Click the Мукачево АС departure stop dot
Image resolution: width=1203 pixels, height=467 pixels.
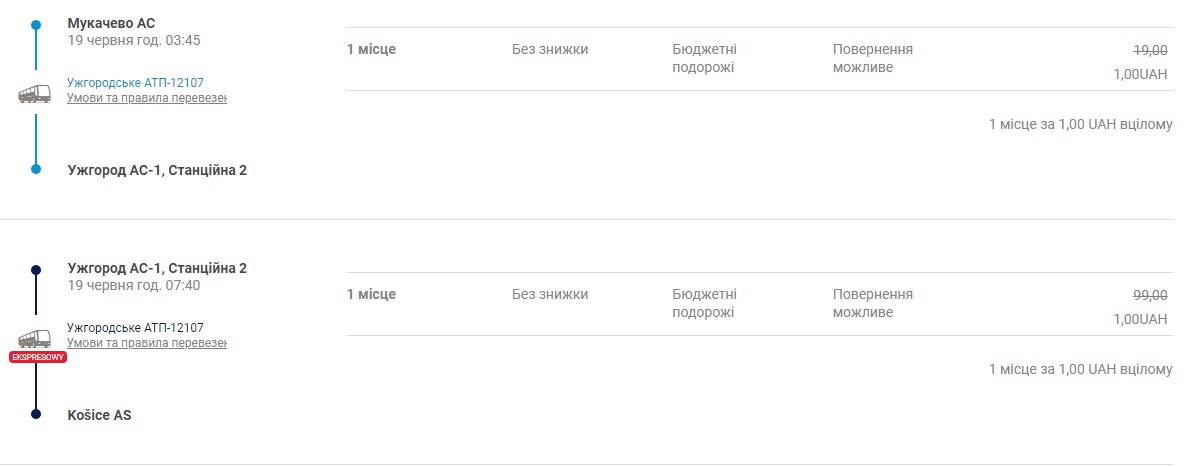(x=36, y=24)
